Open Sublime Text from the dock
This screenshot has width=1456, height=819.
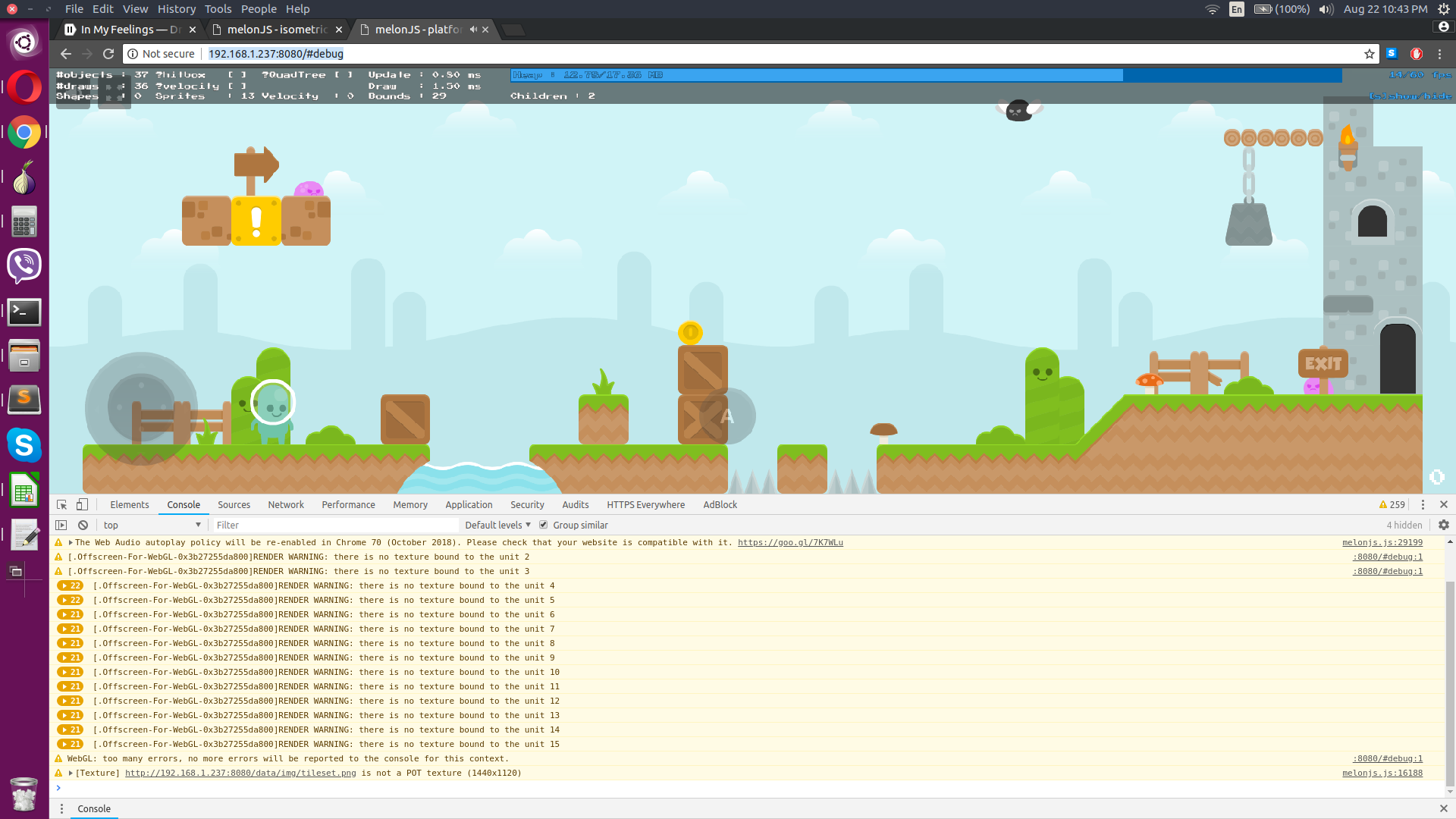tap(24, 400)
